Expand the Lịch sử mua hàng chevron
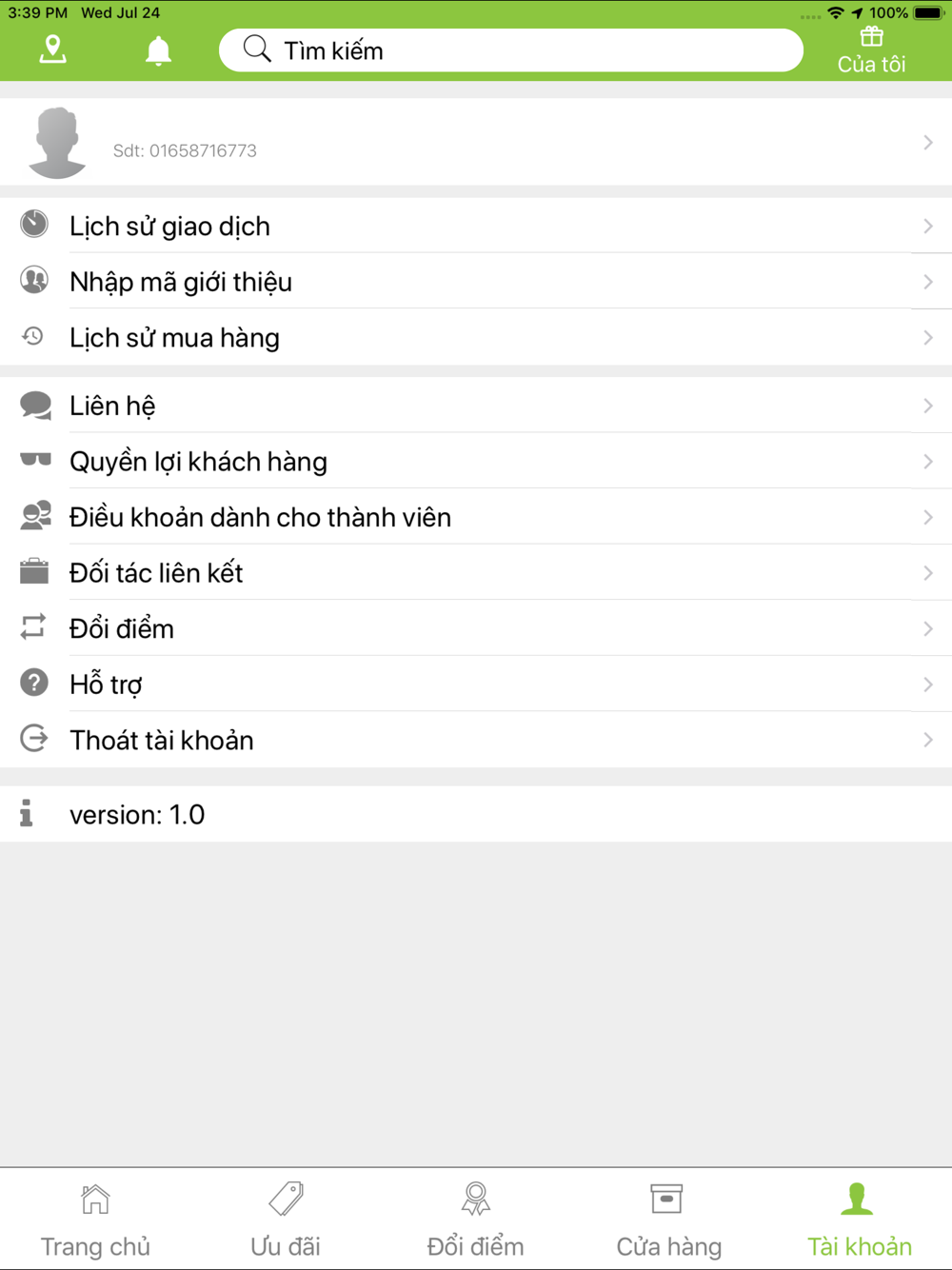Viewport: 952px width, 1270px height. pos(928,338)
